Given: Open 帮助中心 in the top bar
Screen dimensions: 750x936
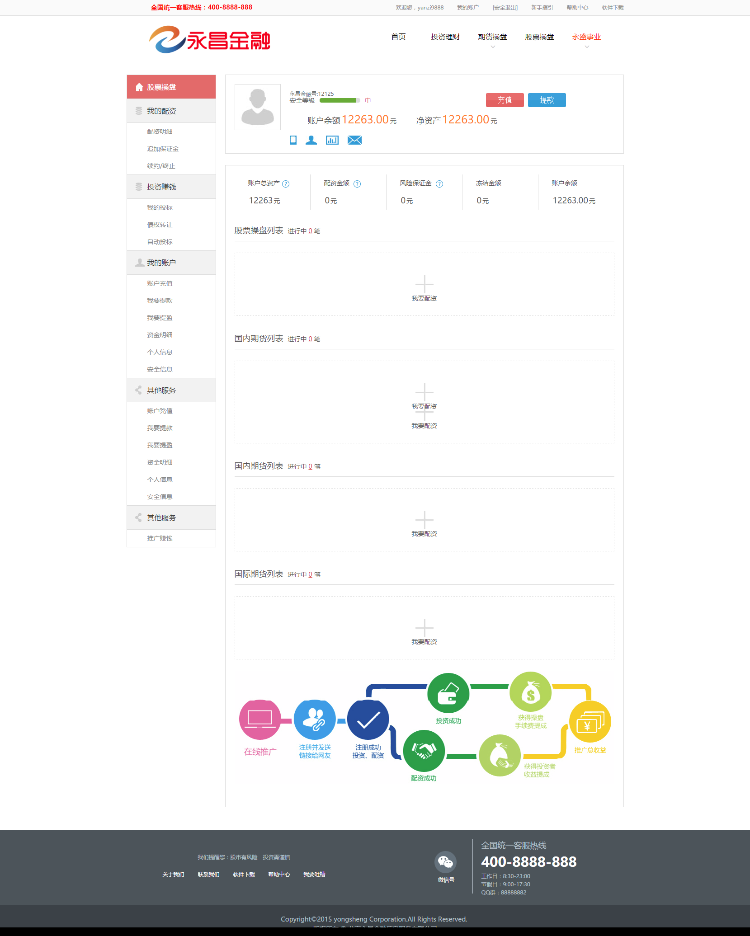Looking at the screenshot, I should [577, 8].
